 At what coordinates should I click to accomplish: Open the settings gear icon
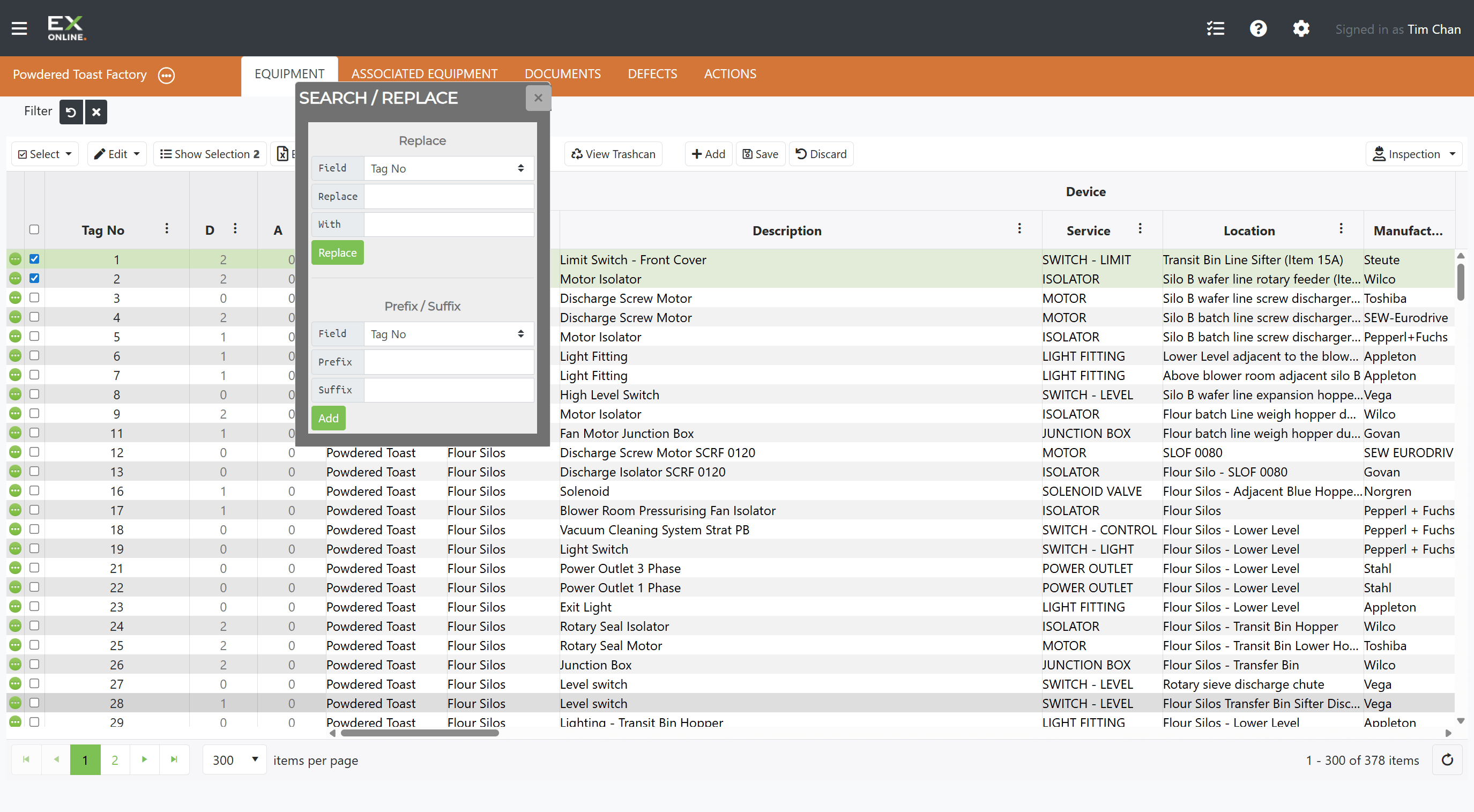point(1301,28)
